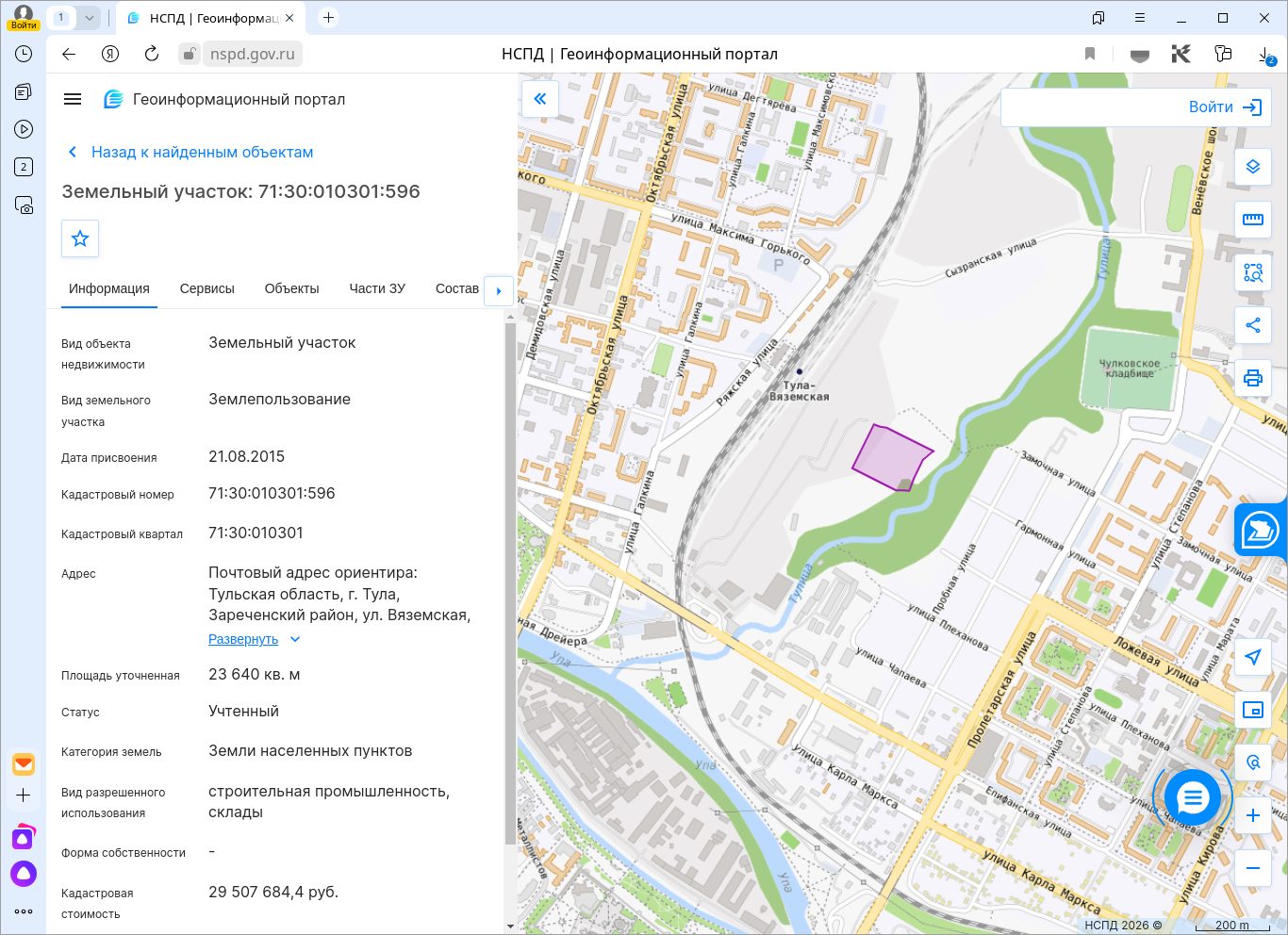Open the tab group dropdown arrow
Image resolution: width=1288 pixels, height=935 pixels.
[90, 18]
